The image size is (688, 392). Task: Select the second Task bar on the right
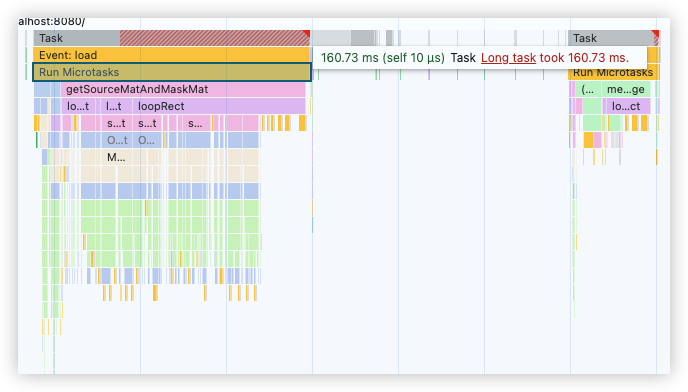(x=613, y=38)
